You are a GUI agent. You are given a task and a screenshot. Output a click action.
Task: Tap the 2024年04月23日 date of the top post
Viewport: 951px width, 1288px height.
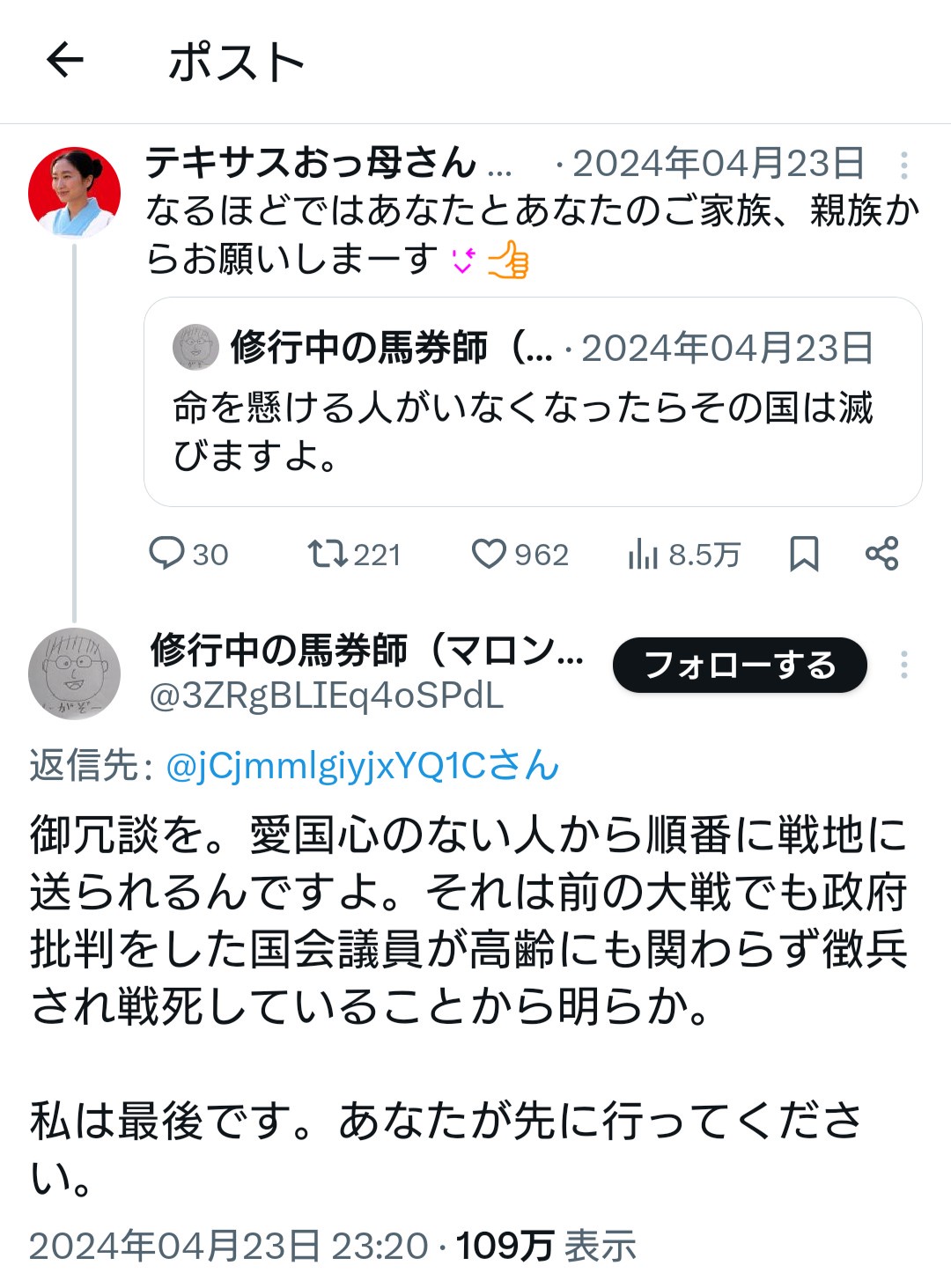[x=718, y=164]
